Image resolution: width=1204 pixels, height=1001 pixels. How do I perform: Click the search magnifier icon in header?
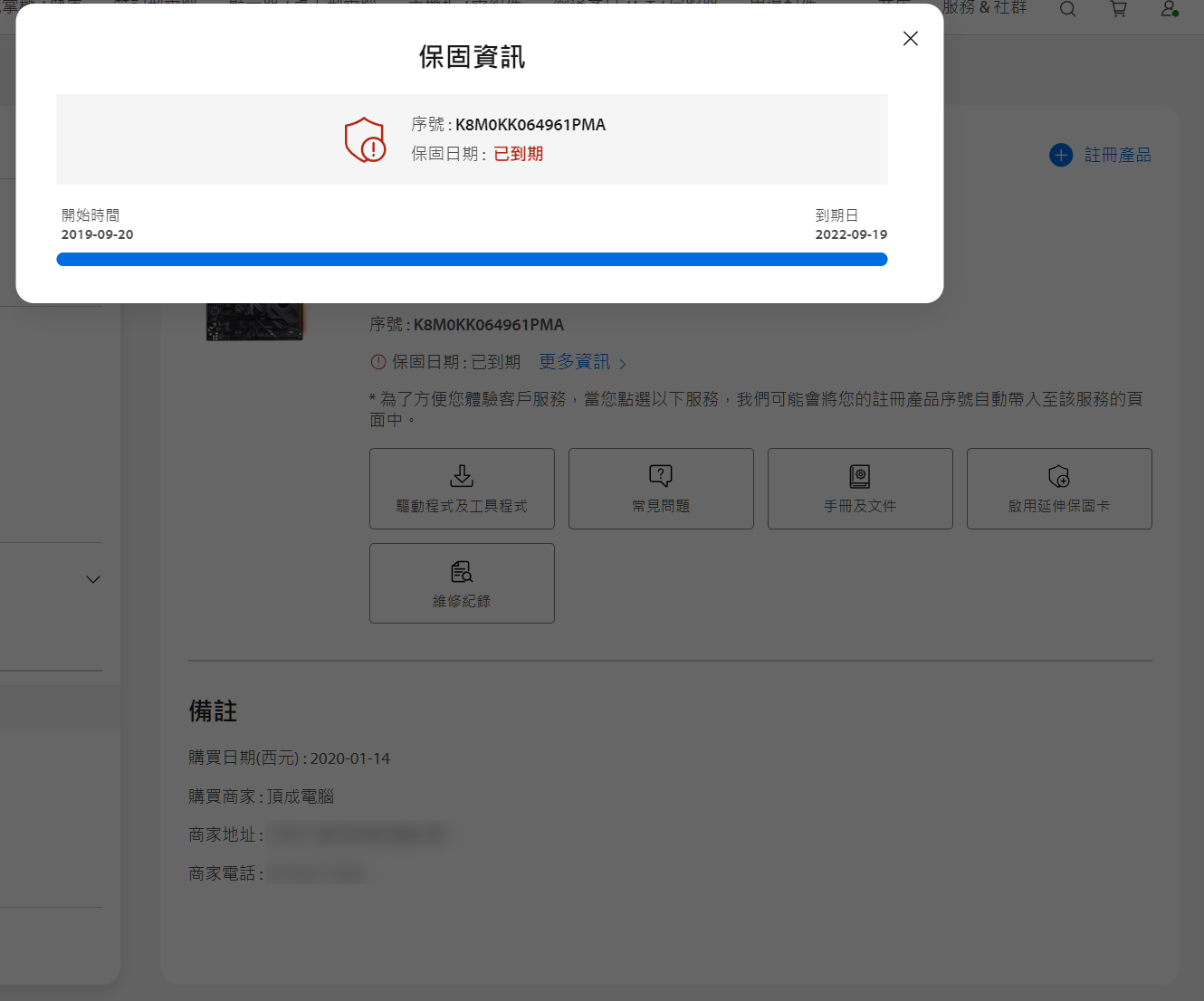[x=1067, y=10]
